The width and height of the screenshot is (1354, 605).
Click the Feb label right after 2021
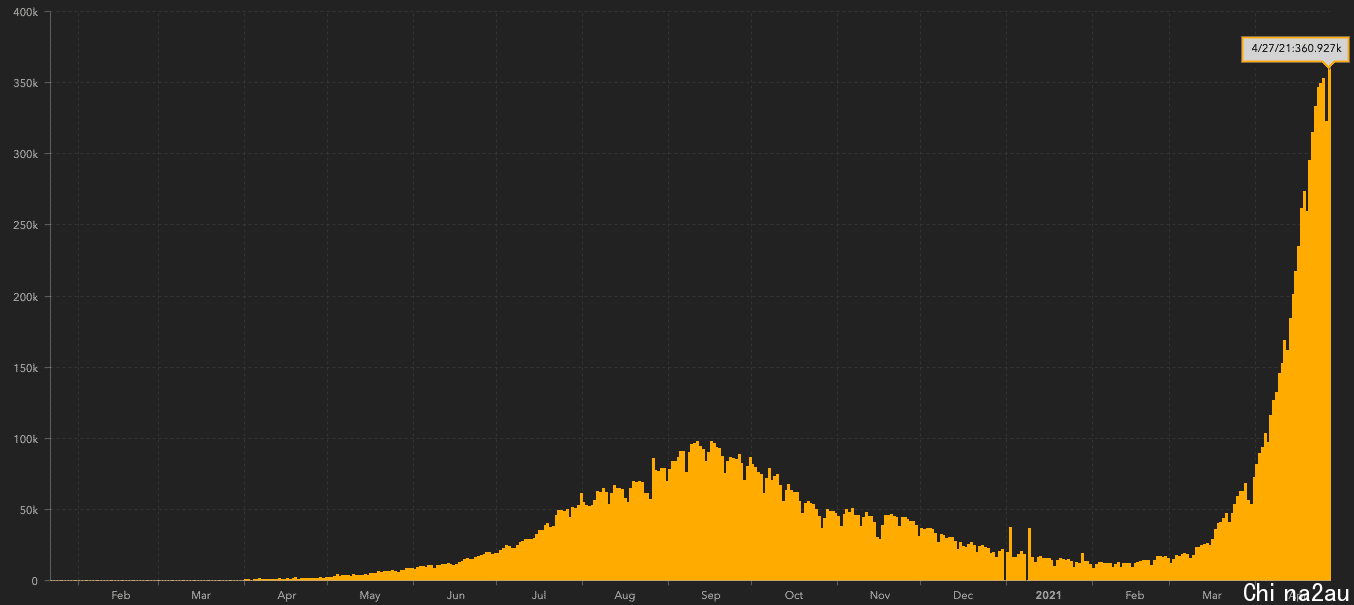click(1135, 596)
